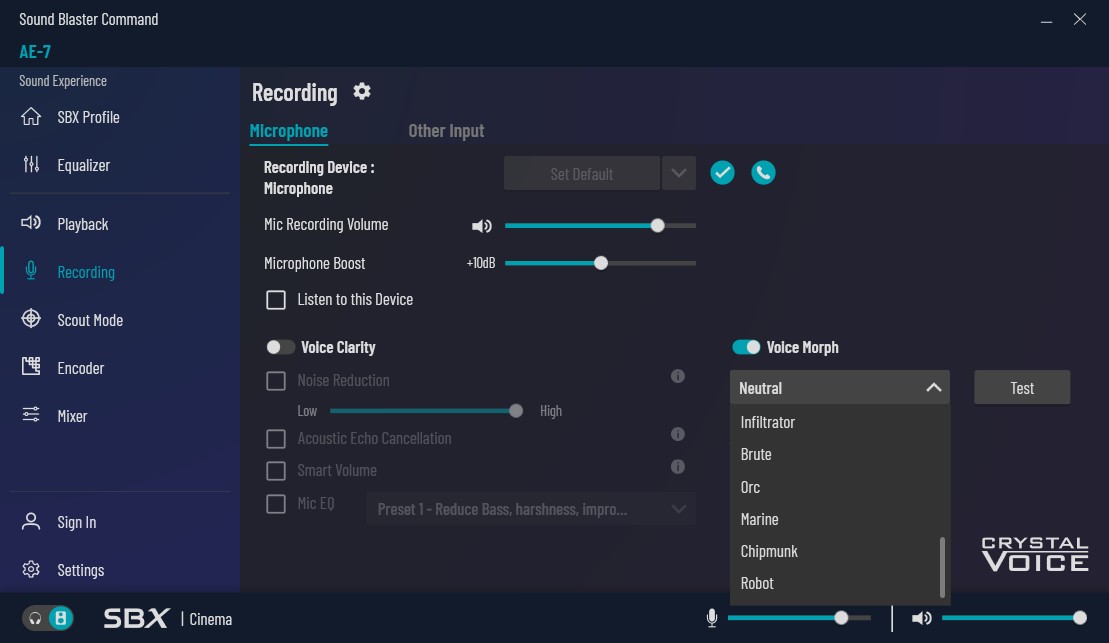Adjust the Noise Reduction level slider
1109x643 pixels.
426,411
